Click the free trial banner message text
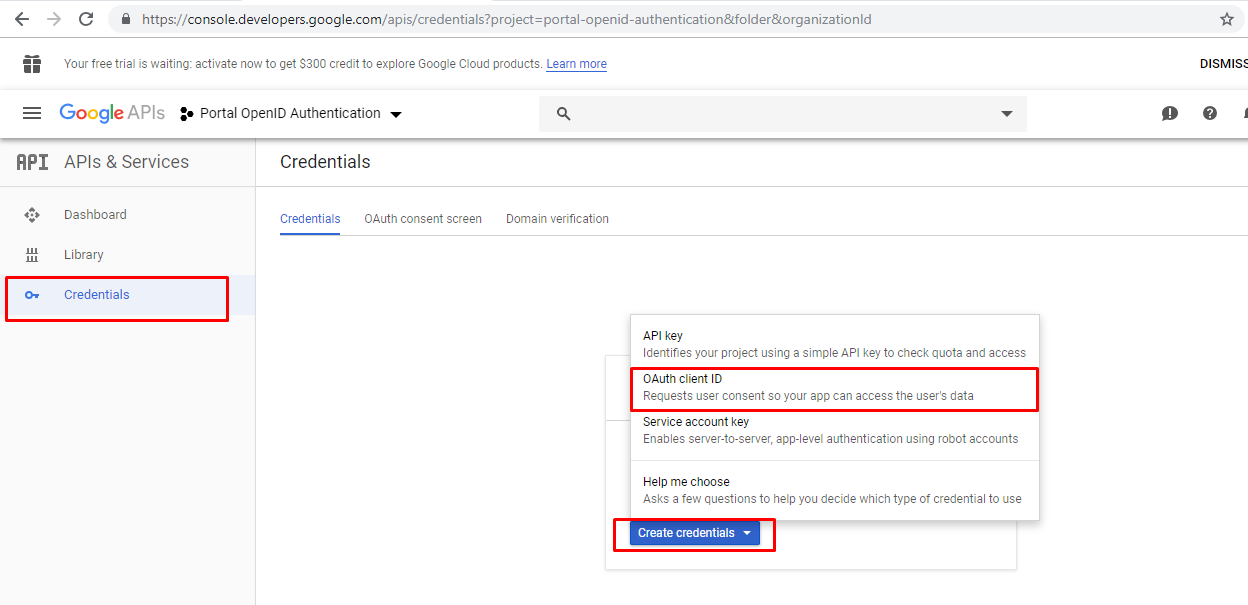The width and height of the screenshot is (1248, 605). pyautogui.click(x=303, y=64)
